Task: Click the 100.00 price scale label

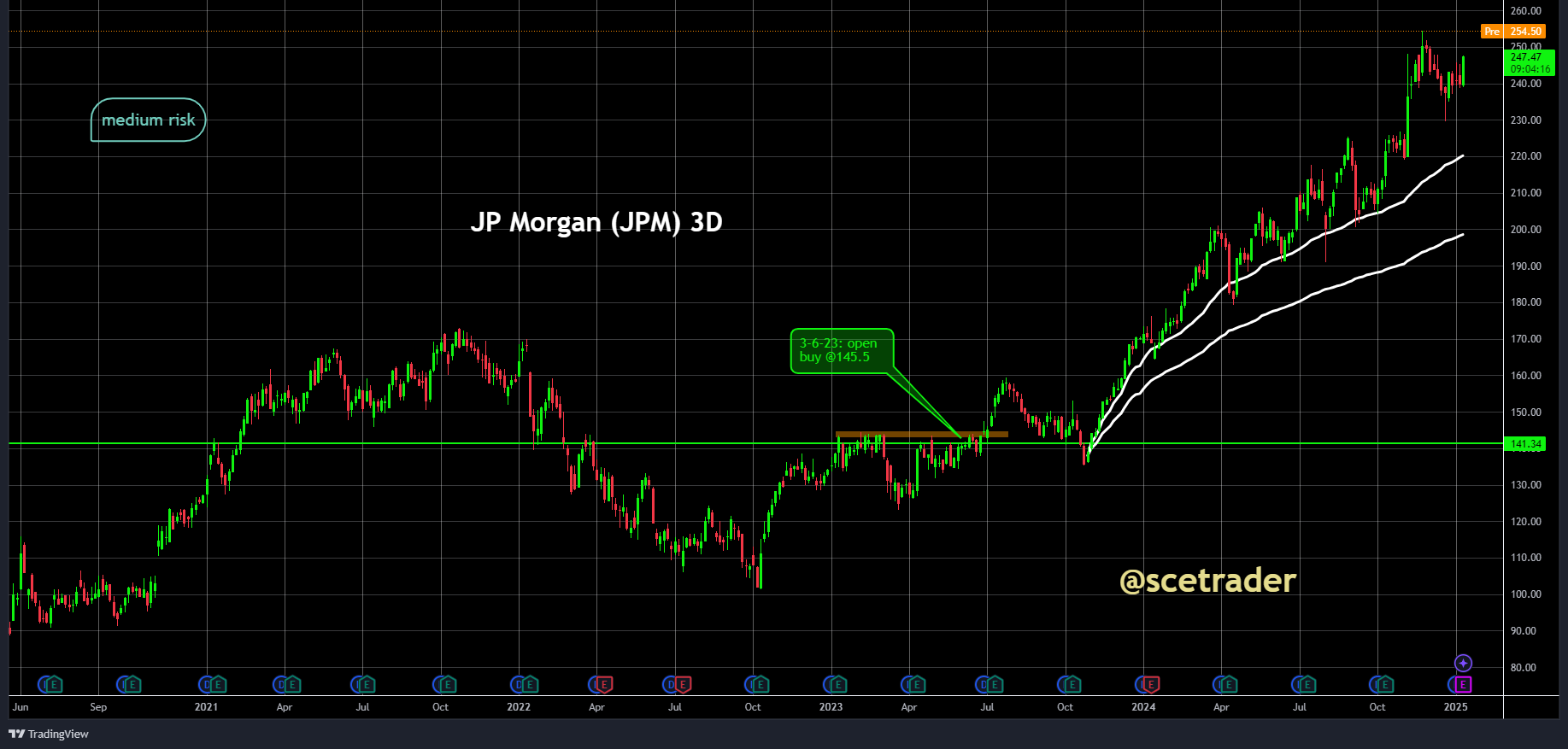Action: pos(1525,594)
